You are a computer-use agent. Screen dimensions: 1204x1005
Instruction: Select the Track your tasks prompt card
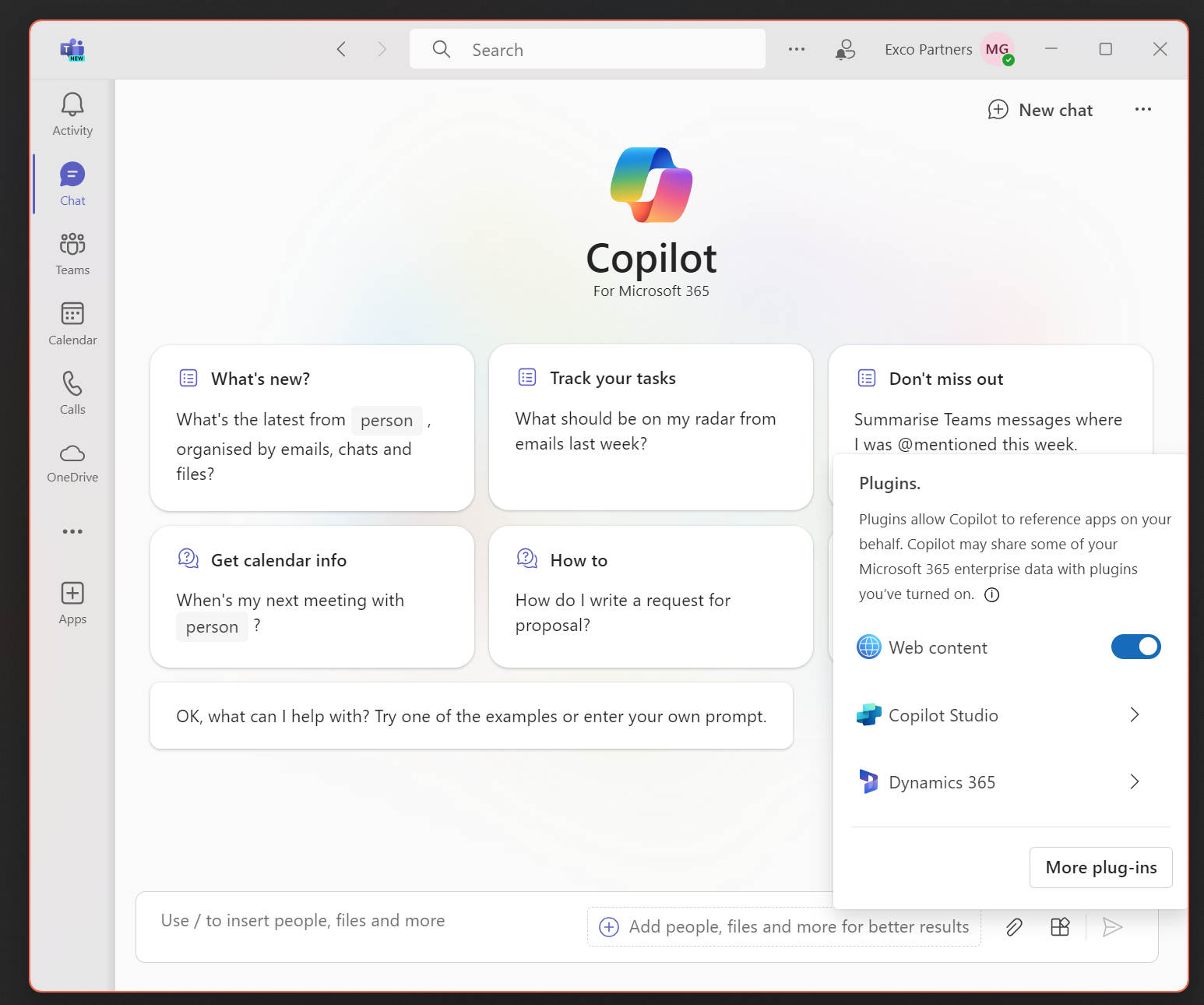(x=651, y=428)
